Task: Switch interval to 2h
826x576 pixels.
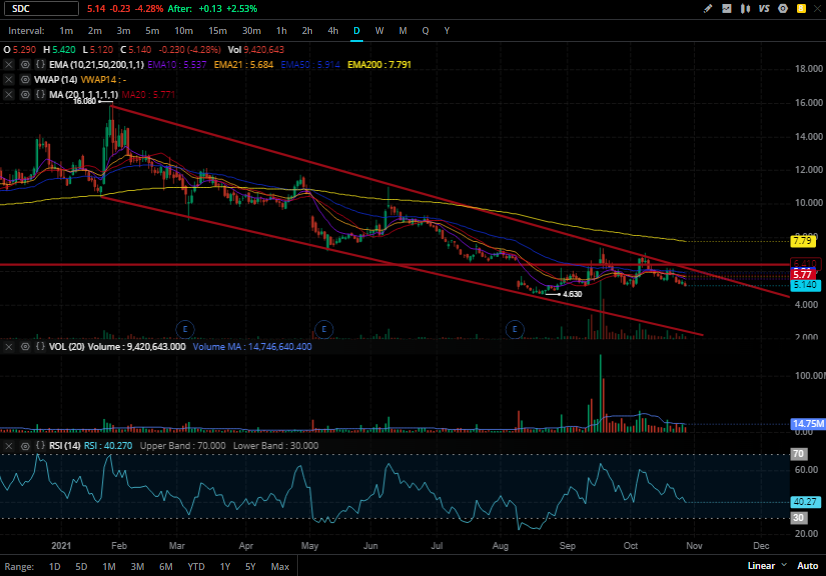Action: (307, 31)
